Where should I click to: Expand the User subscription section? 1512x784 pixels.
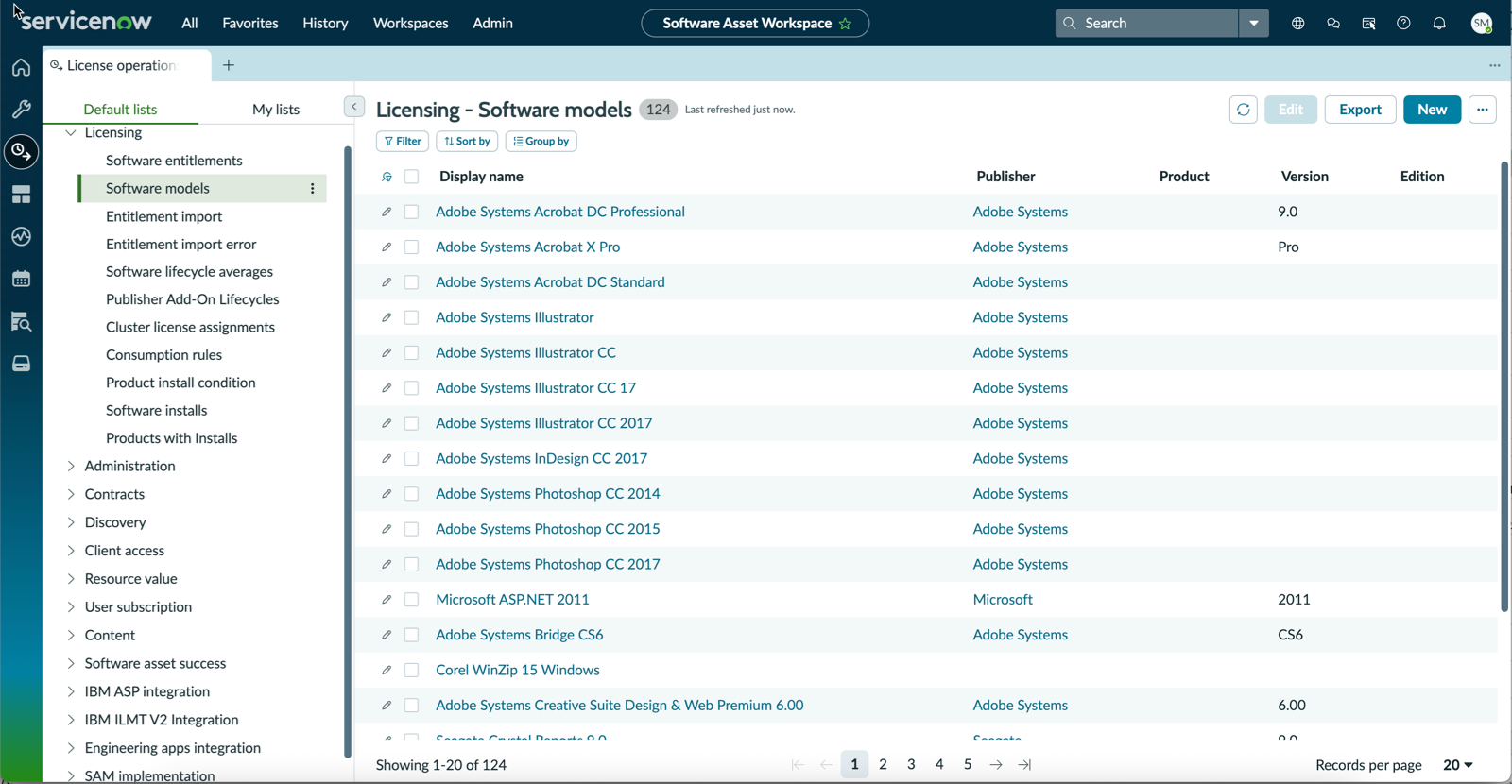[71, 607]
